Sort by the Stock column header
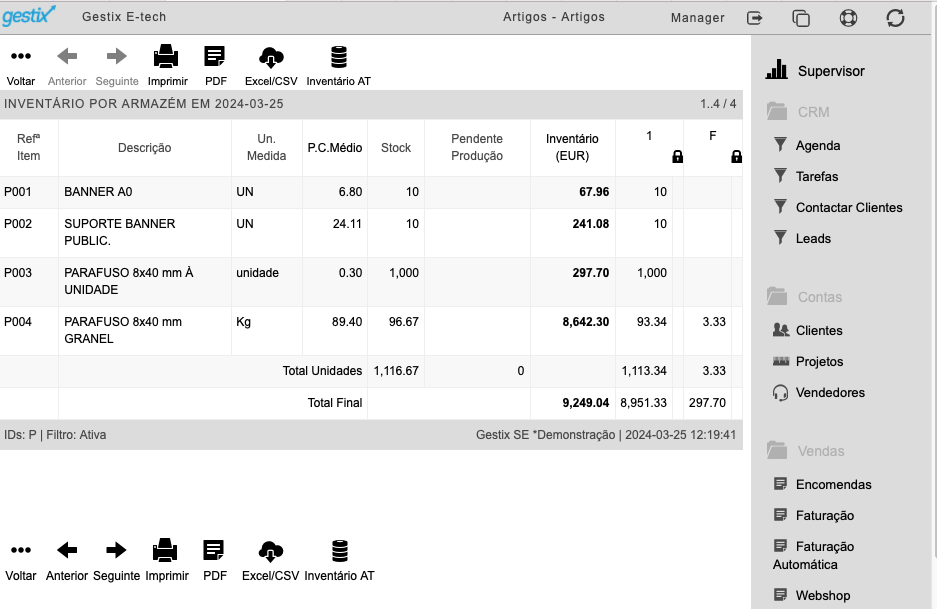 (x=396, y=148)
